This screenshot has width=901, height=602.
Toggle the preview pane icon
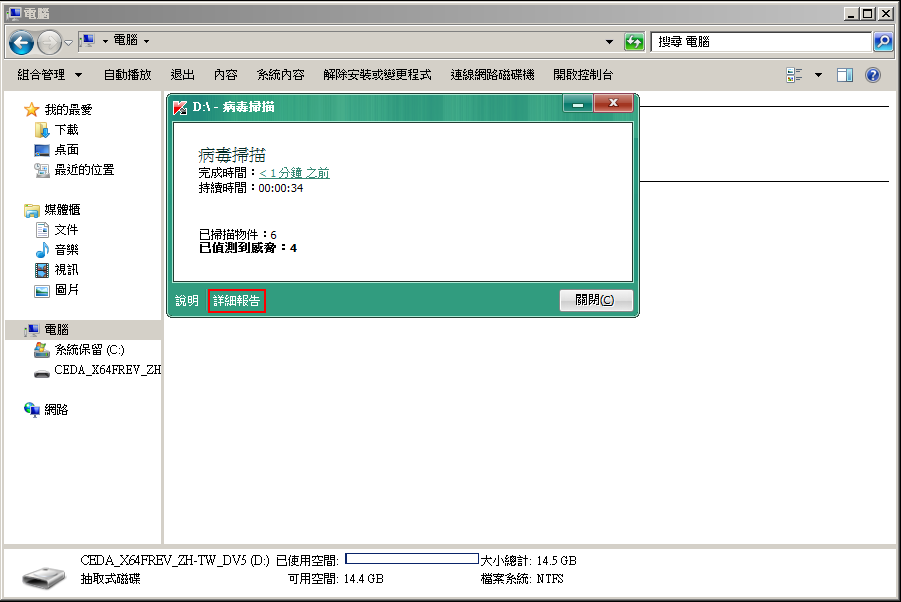click(845, 75)
